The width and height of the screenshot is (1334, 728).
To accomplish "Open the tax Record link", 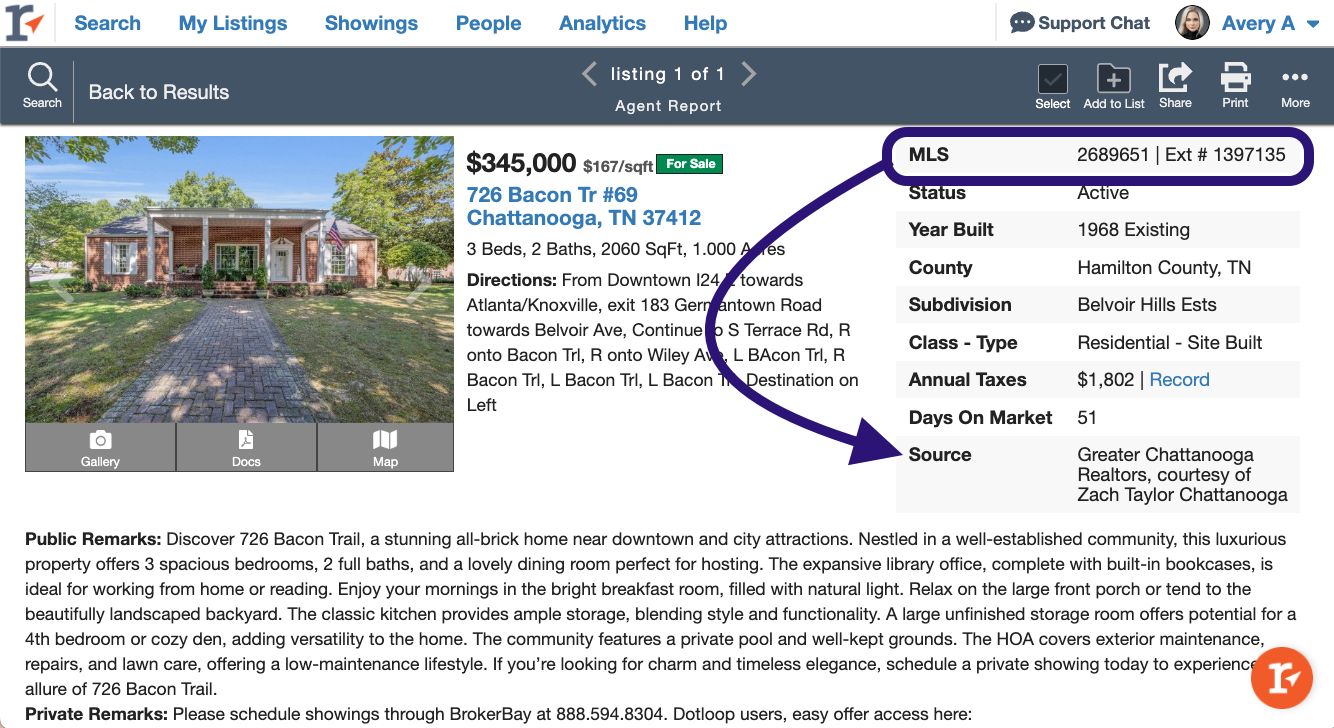I will [1179, 380].
